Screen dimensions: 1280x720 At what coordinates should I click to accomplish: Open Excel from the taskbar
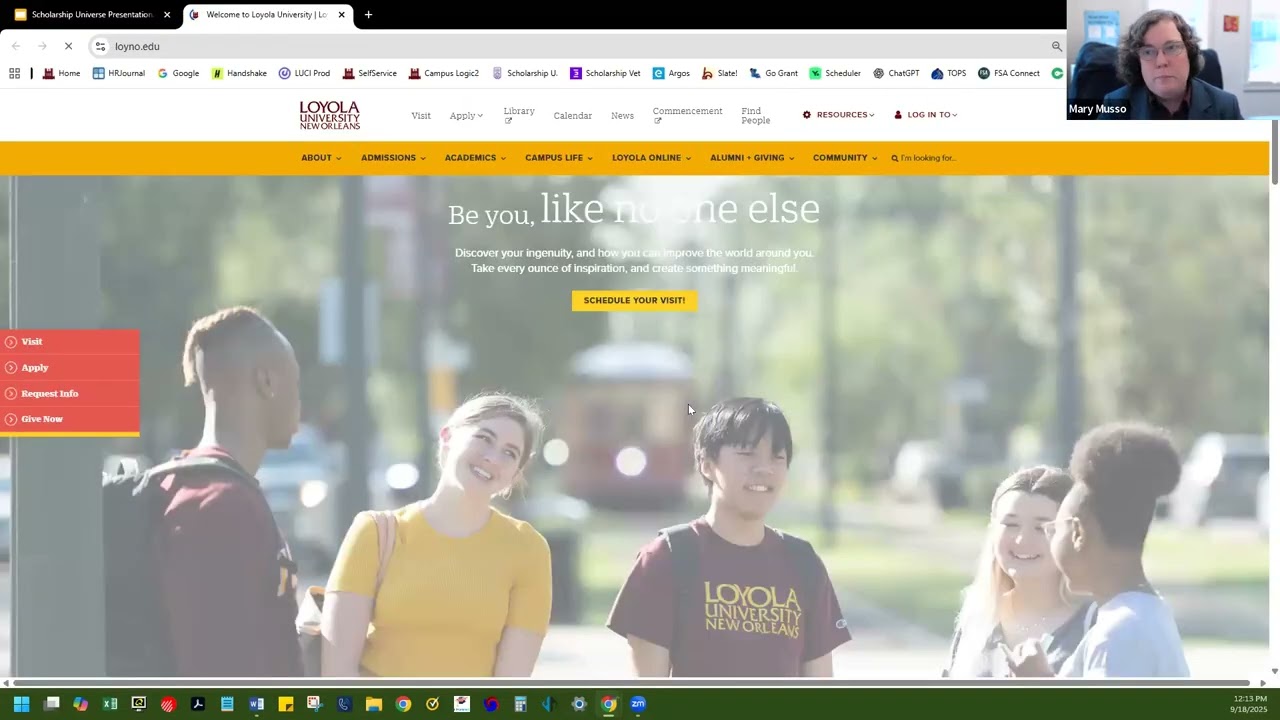[110, 704]
